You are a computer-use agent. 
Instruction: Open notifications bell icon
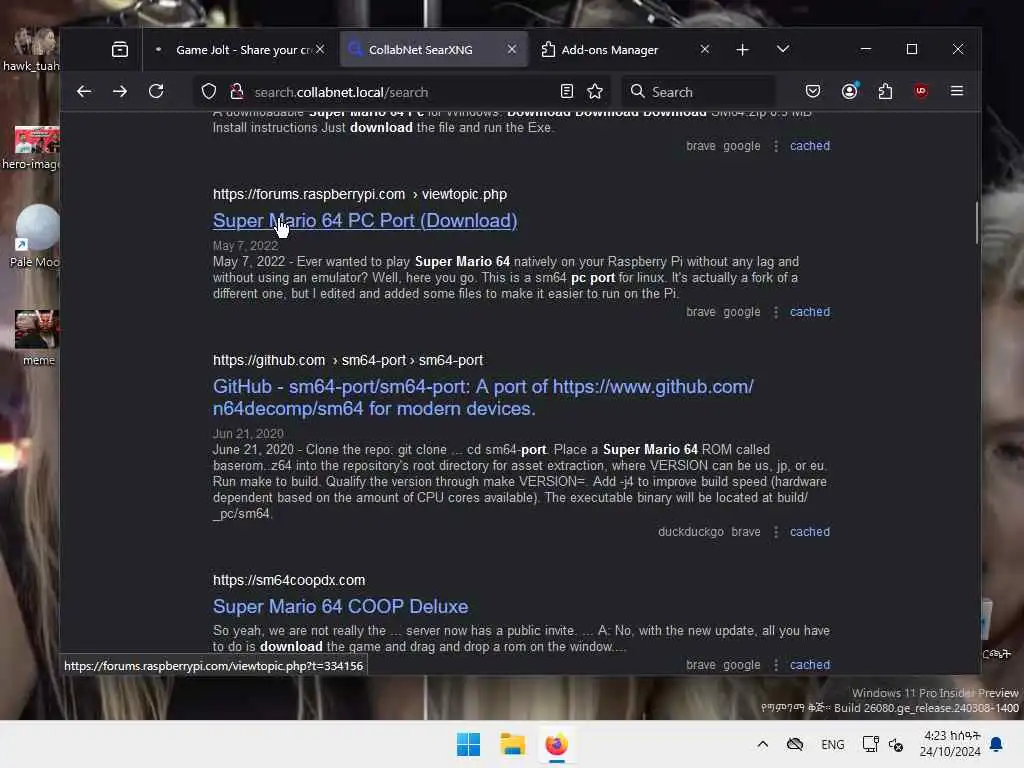[997, 744]
